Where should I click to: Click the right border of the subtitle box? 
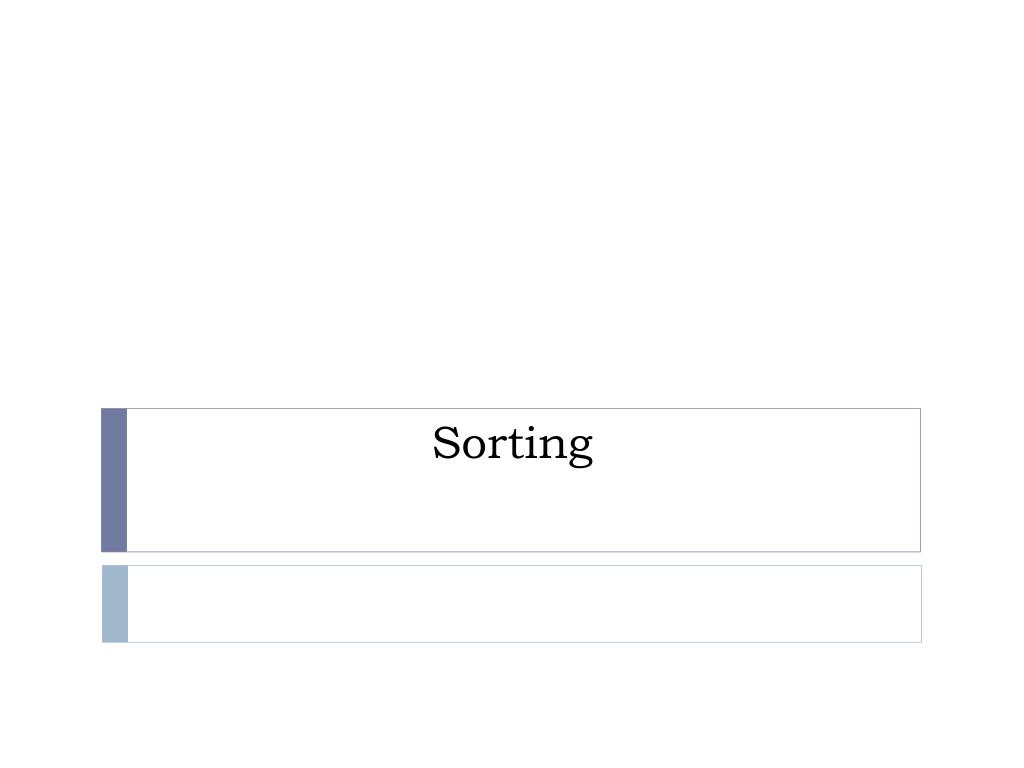(x=921, y=604)
